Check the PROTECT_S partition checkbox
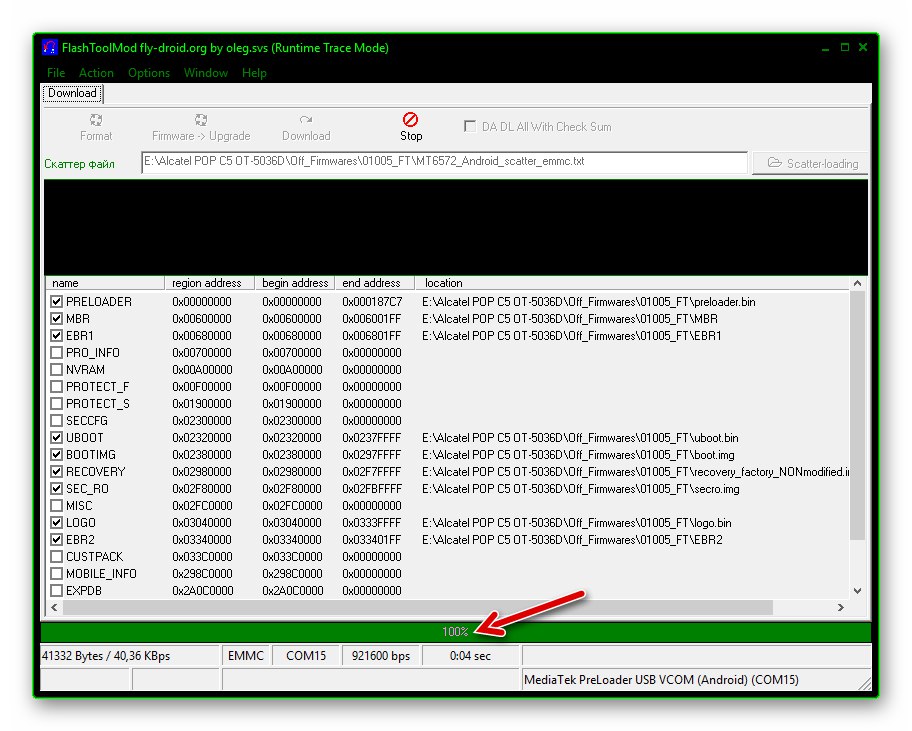The width and height of the screenshot is (912, 731). point(56,404)
